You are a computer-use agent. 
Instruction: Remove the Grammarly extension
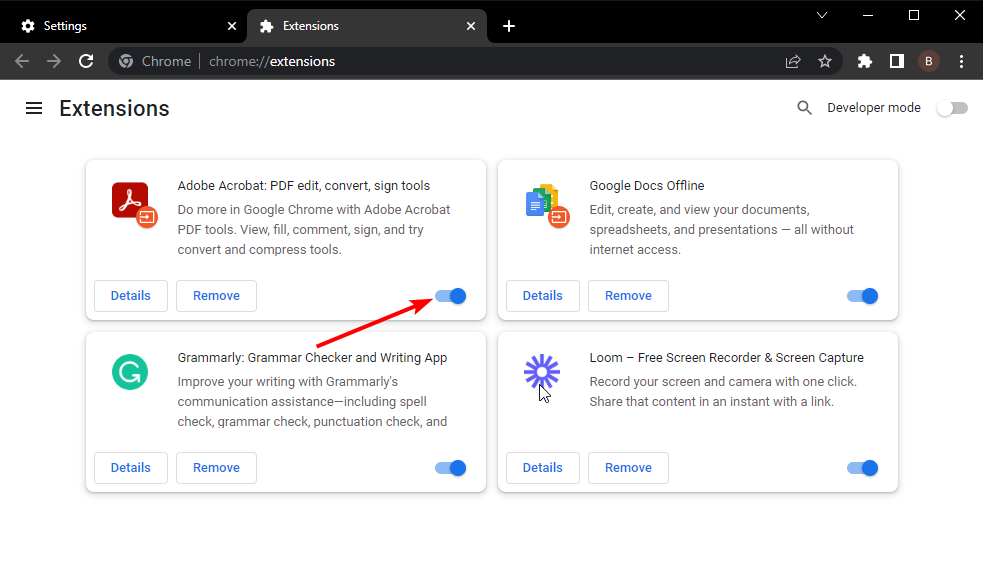pyautogui.click(x=216, y=468)
